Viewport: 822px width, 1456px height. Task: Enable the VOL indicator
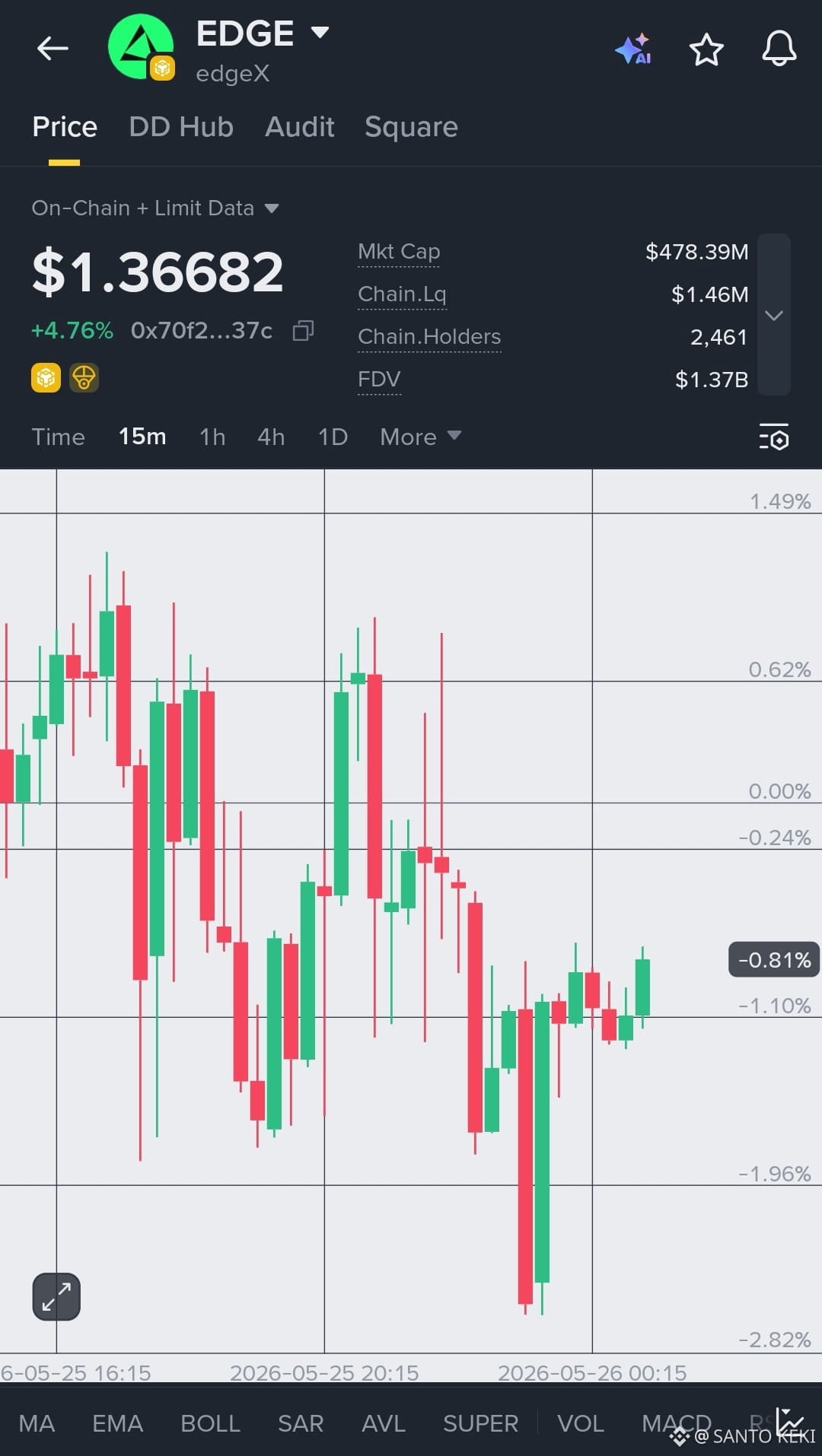(x=581, y=1423)
